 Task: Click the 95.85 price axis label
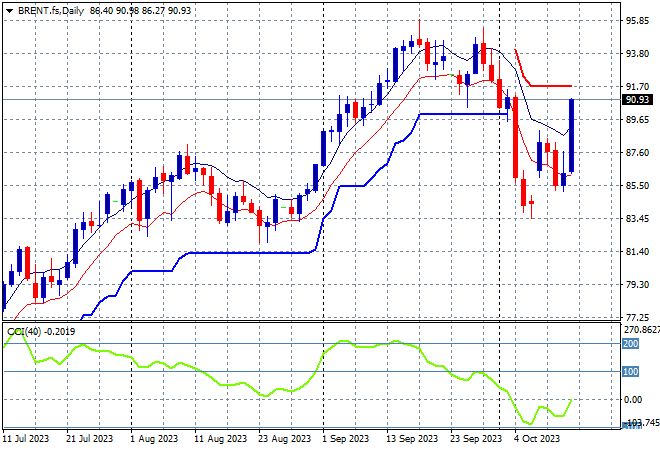pos(638,20)
